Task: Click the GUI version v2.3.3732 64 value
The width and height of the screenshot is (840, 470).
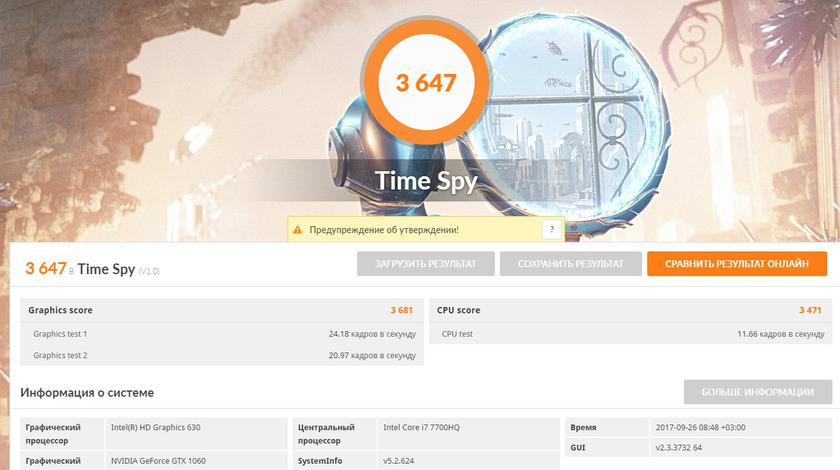Action: point(692,448)
